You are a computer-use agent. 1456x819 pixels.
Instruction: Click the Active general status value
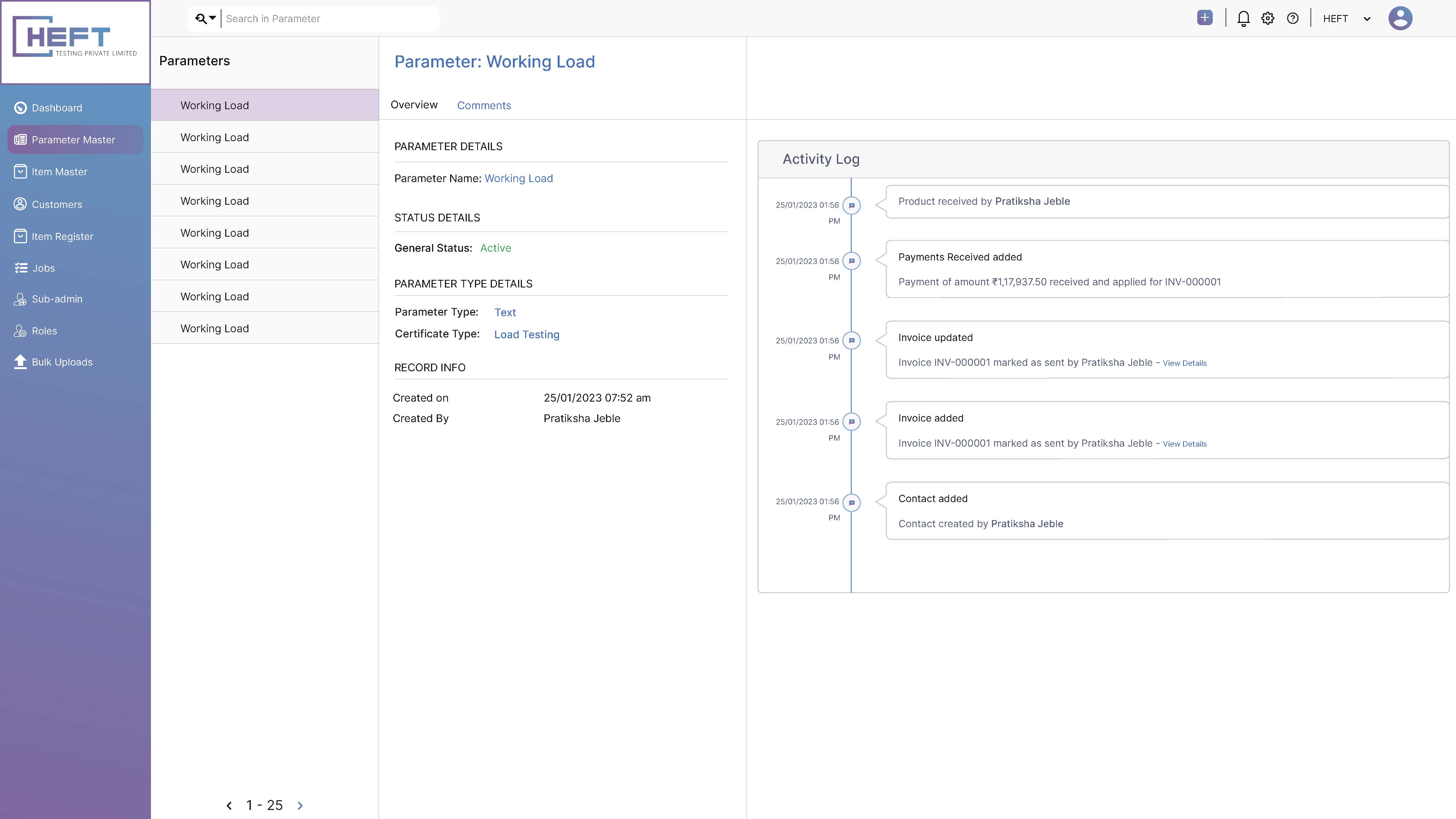[495, 248]
